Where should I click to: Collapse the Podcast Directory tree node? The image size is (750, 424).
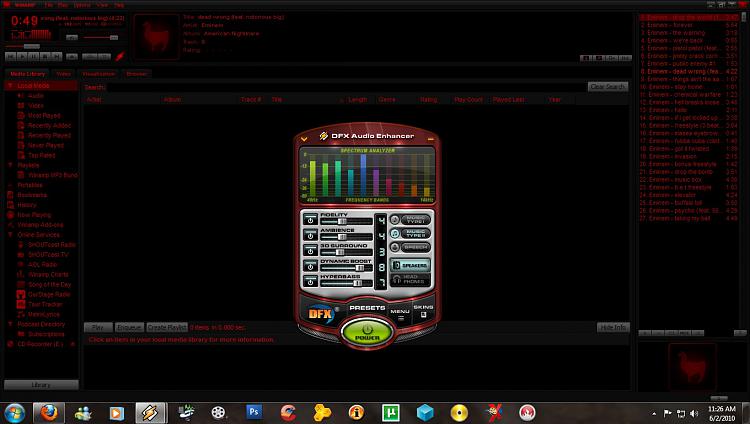pos(10,324)
